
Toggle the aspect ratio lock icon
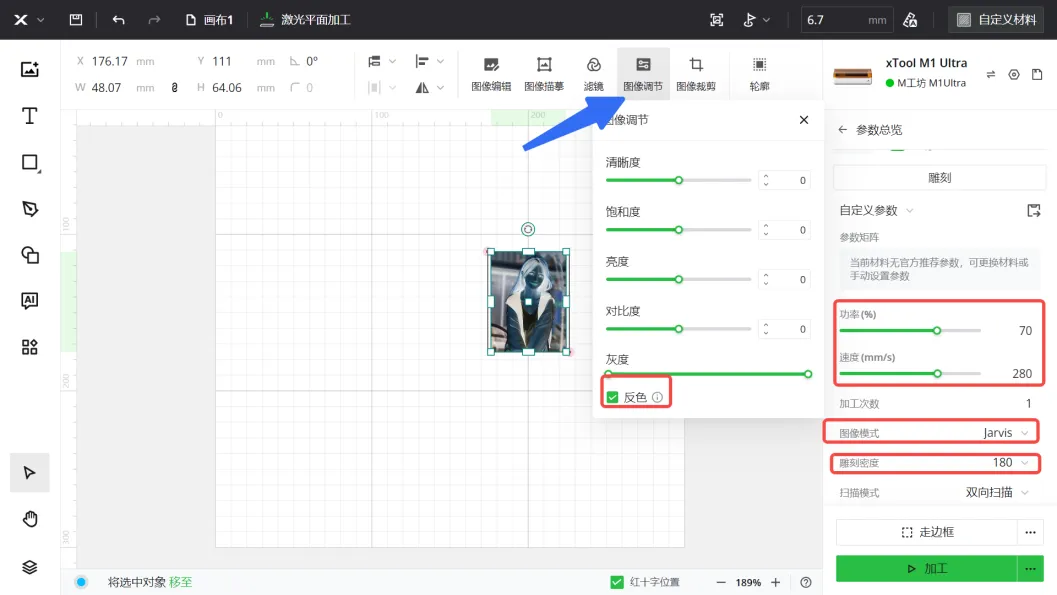coord(175,88)
